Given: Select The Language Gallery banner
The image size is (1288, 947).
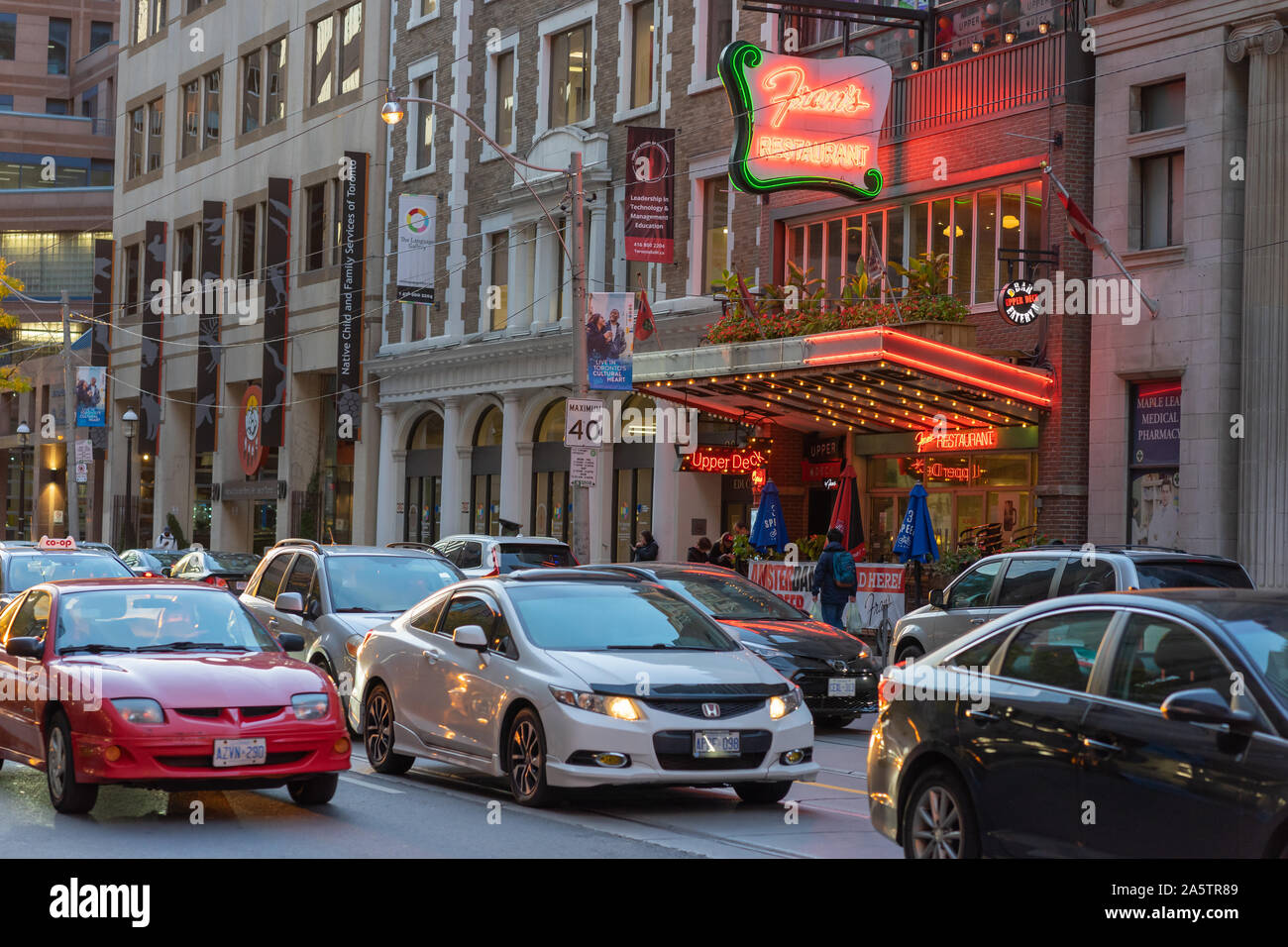Looking at the screenshot, I should [x=416, y=249].
